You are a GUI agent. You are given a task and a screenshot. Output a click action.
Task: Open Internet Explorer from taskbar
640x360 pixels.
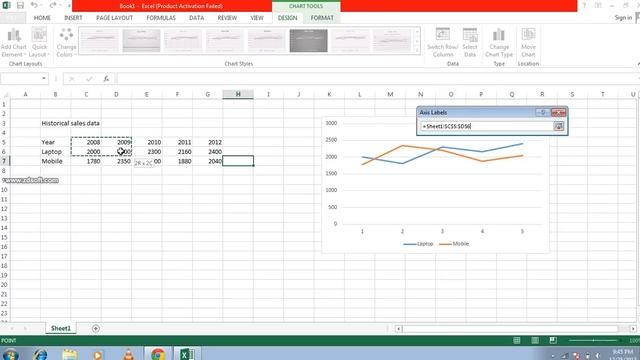40,354
